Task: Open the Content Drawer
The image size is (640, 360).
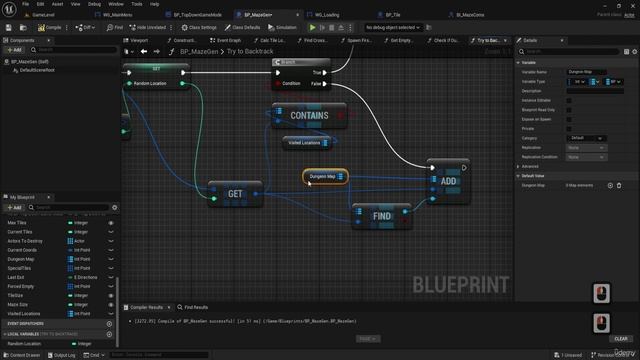Action: (22, 355)
